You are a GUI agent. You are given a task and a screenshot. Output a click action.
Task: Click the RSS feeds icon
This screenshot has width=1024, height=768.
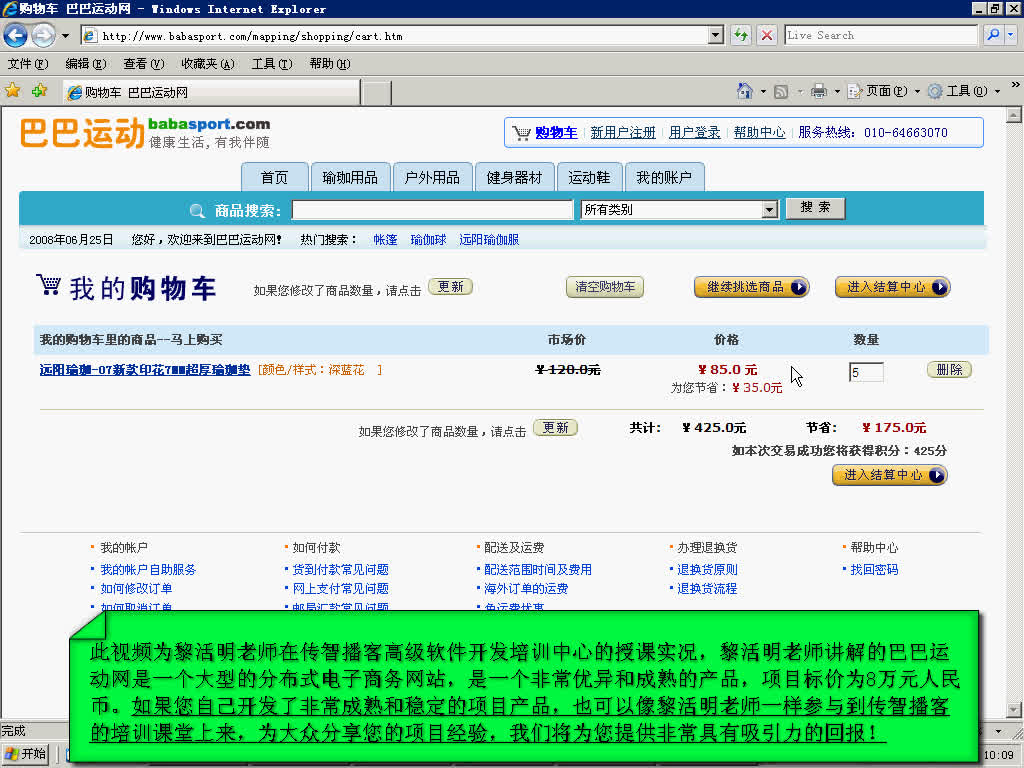(x=779, y=90)
